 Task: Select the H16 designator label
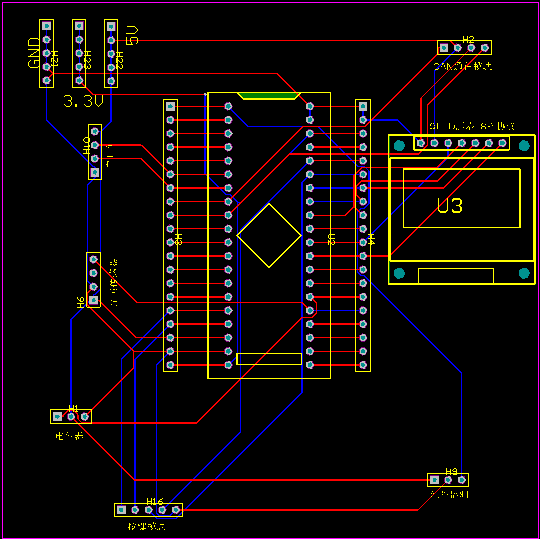[x=154, y=501]
